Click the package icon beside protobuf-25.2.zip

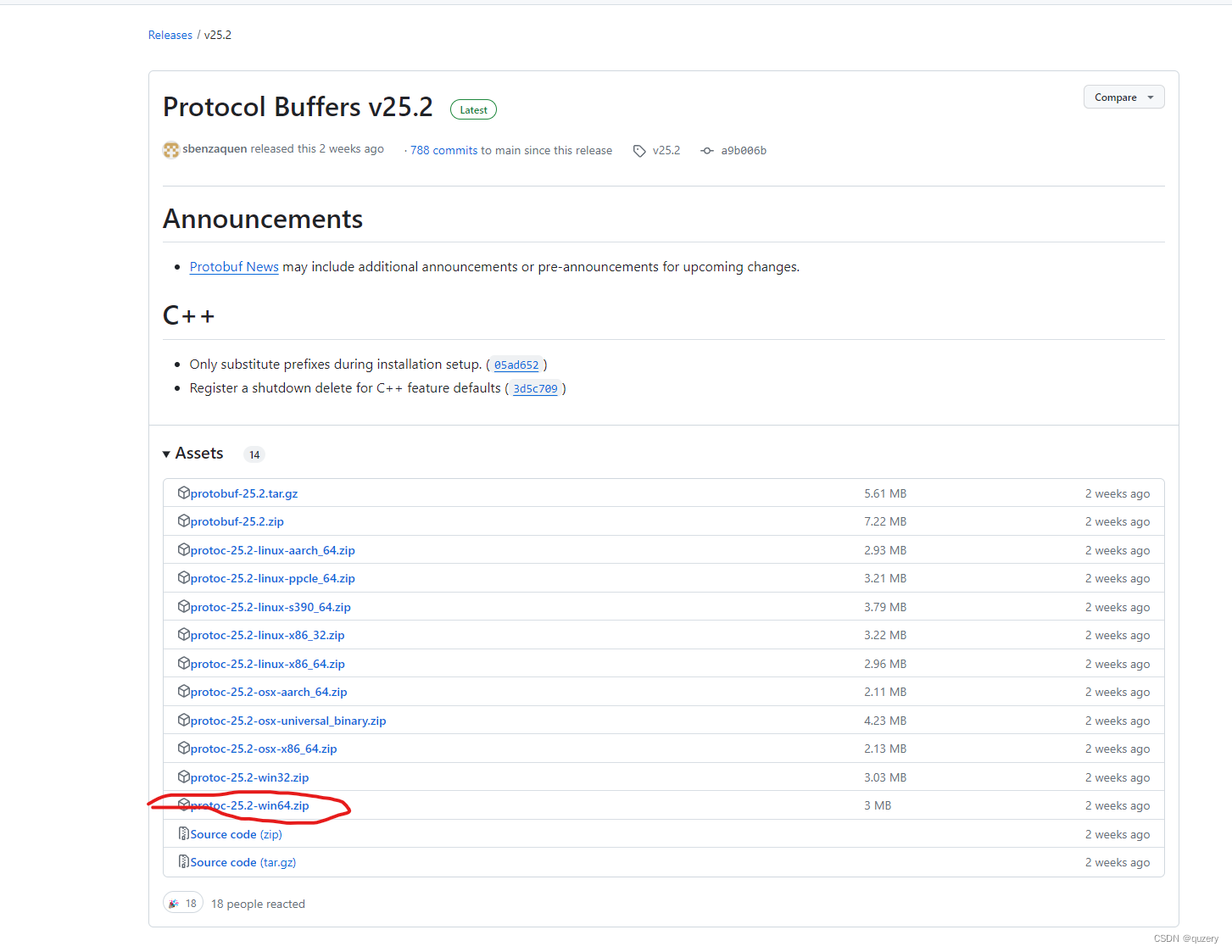click(184, 521)
